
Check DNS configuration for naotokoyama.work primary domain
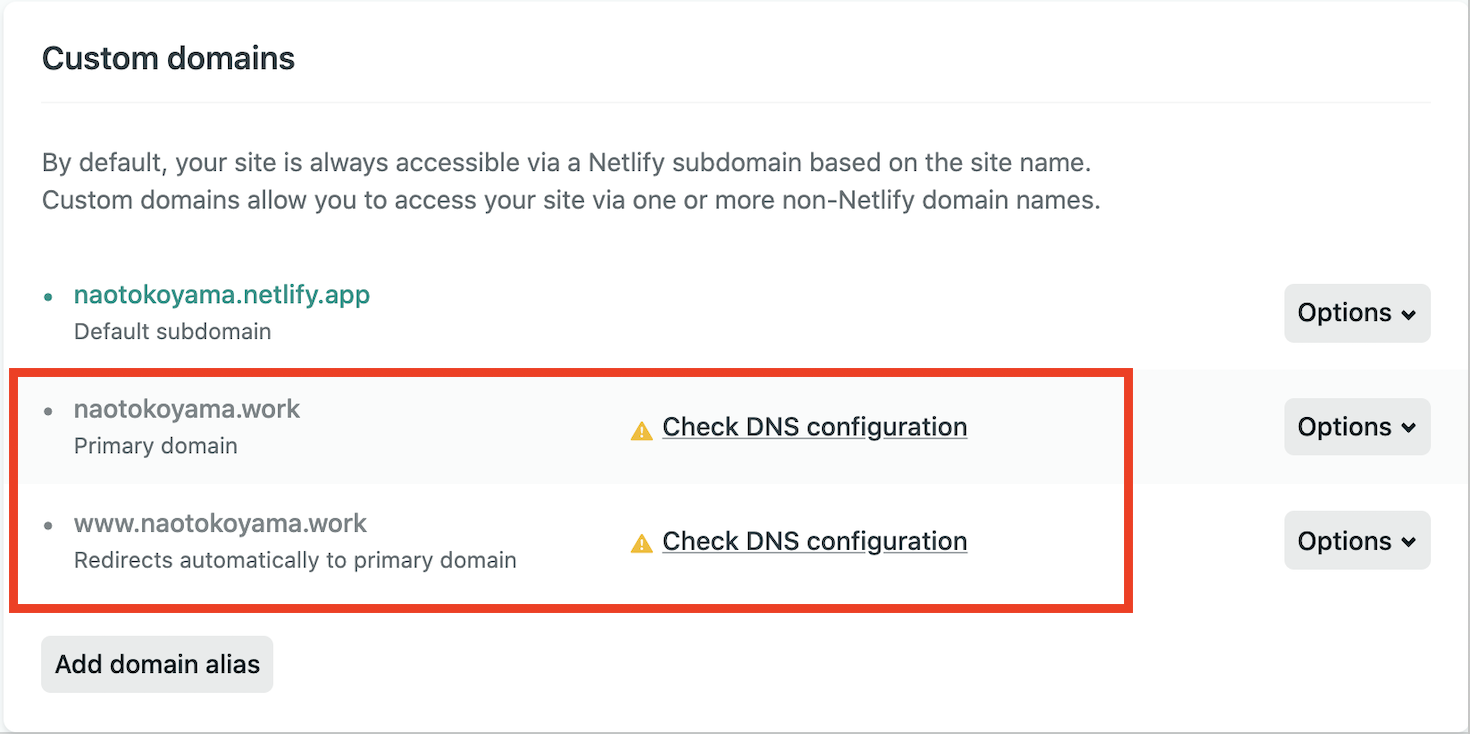[814, 427]
